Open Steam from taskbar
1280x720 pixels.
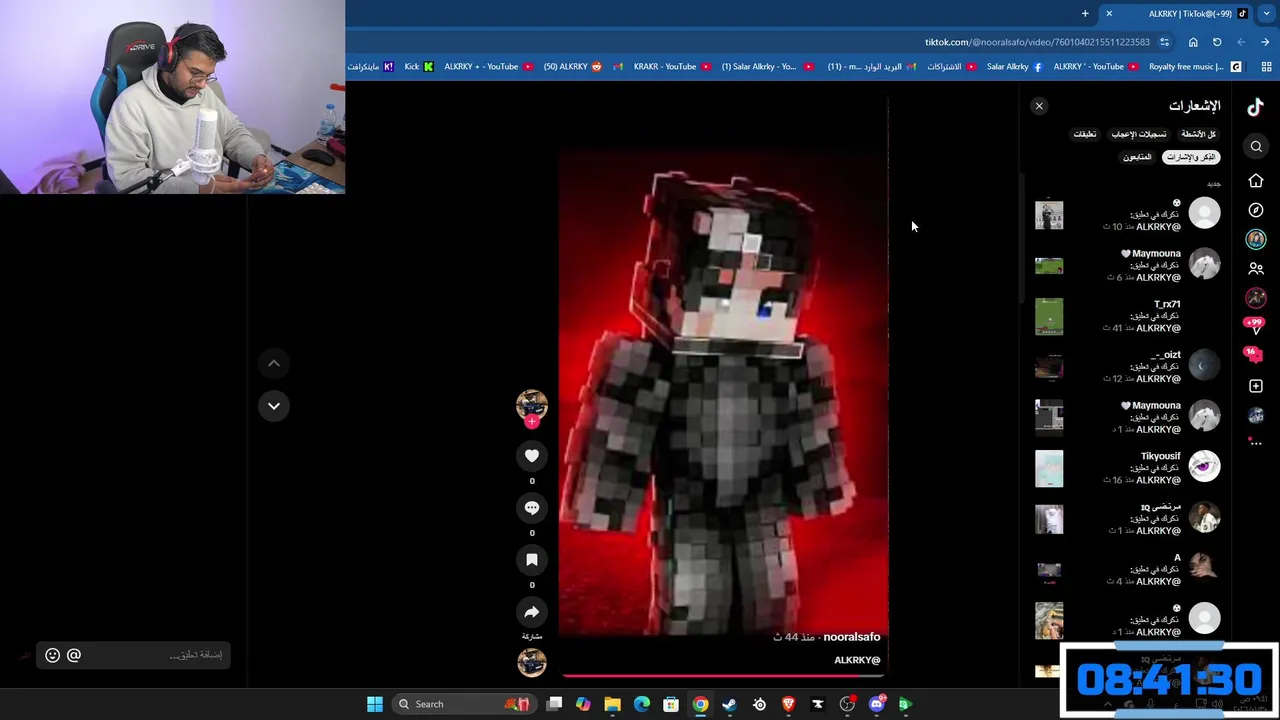coord(730,704)
